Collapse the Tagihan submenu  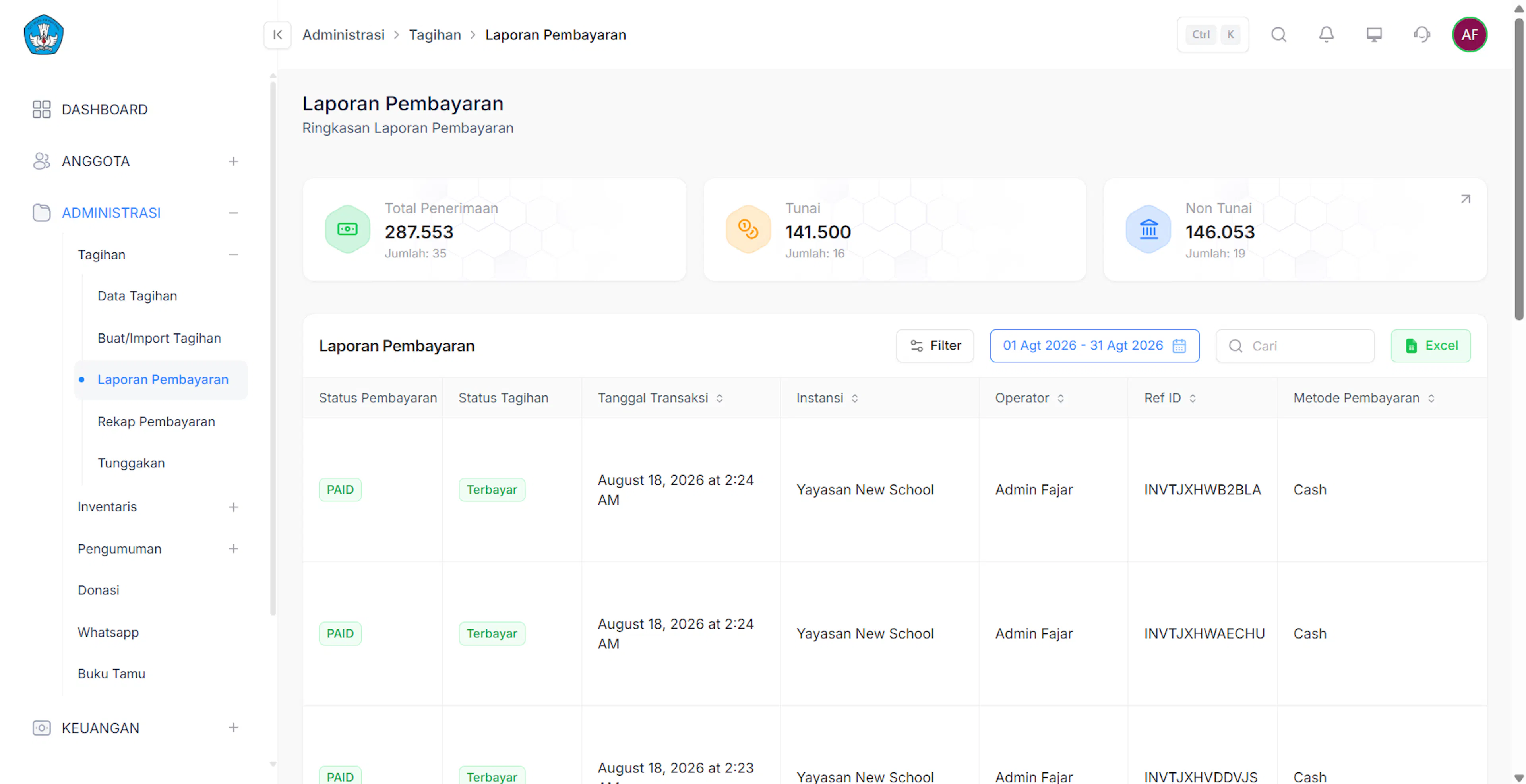(x=233, y=255)
